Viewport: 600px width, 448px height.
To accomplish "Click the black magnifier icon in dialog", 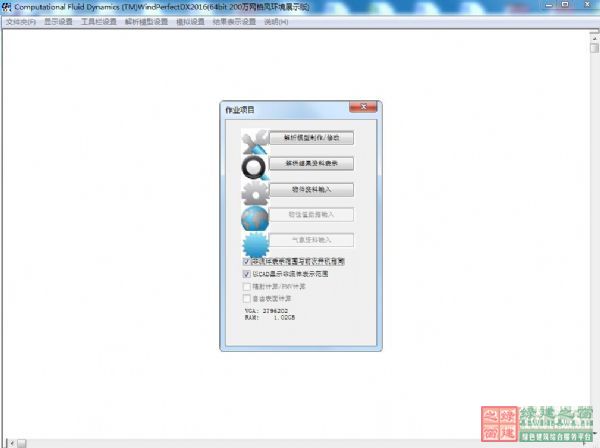I will click(x=255, y=166).
